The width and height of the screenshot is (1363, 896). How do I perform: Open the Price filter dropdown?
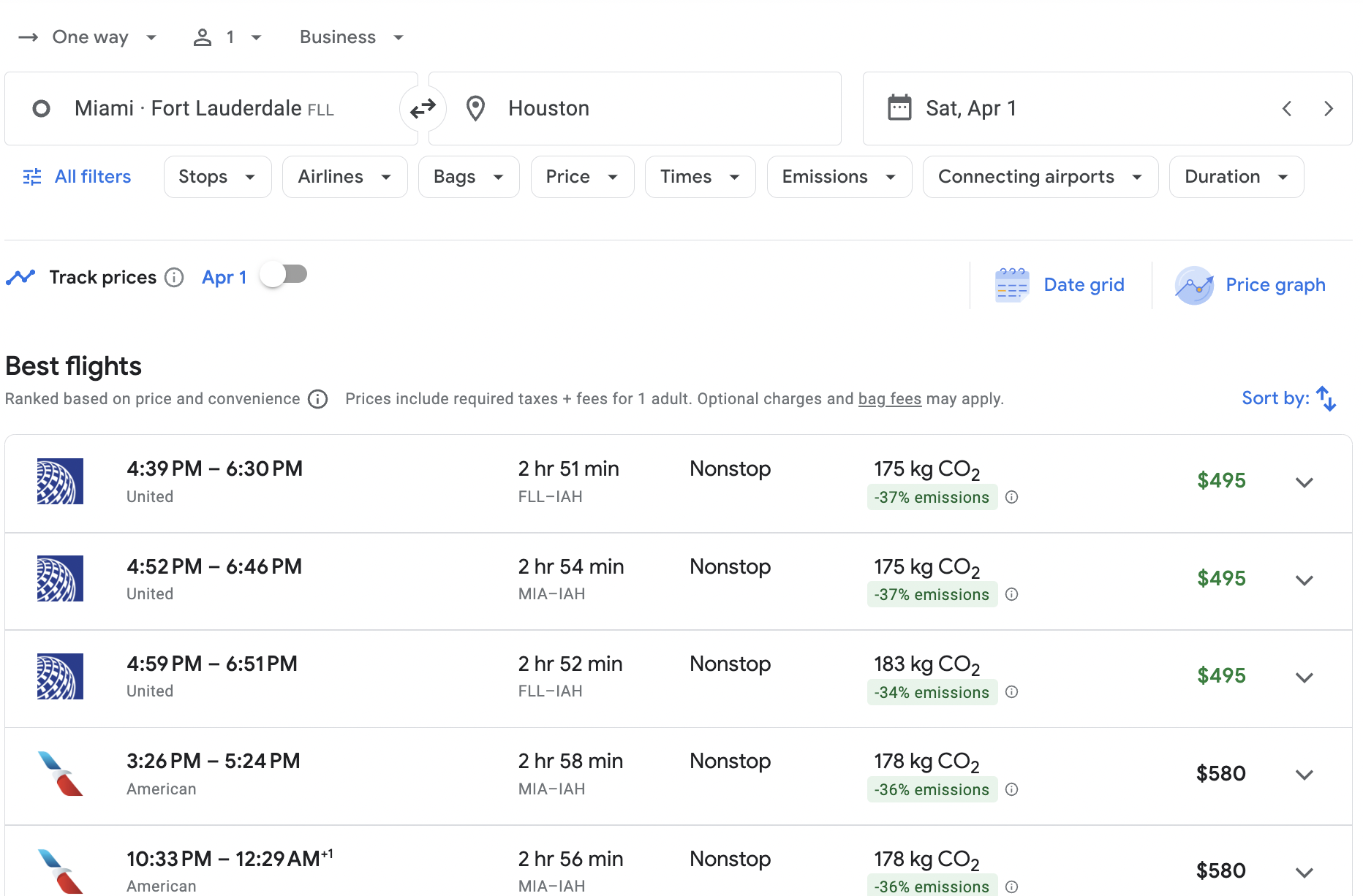coord(582,177)
